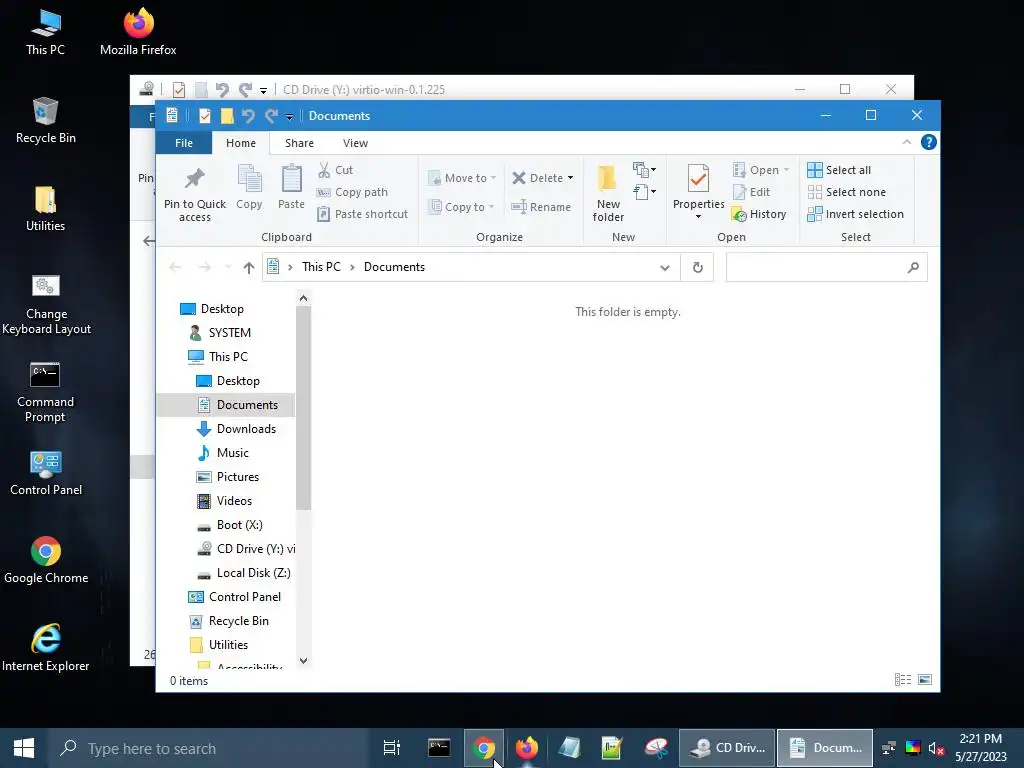1024x768 pixels.
Task: Switch to the View ribbon tab
Action: point(355,143)
